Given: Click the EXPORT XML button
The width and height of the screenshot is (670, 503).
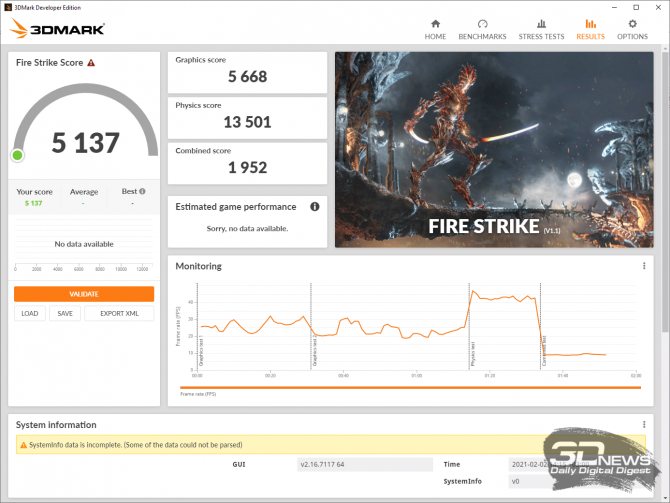Looking at the screenshot, I should click(x=119, y=313).
